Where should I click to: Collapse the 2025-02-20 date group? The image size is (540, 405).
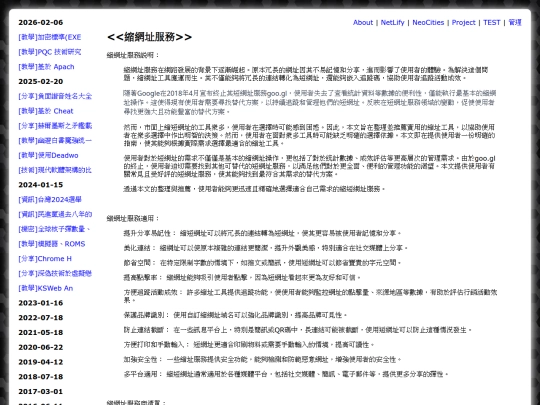pyautogui.click(x=41, y=82)
